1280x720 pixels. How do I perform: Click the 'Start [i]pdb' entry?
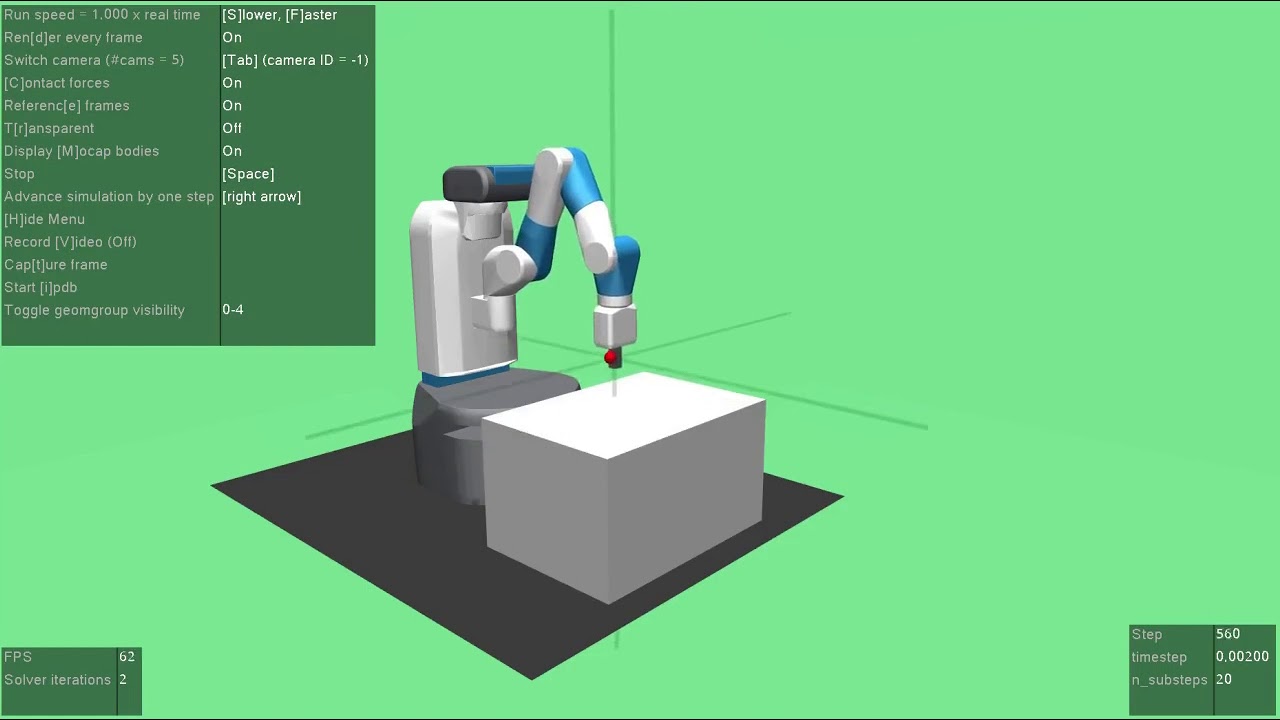pos(41,287)
